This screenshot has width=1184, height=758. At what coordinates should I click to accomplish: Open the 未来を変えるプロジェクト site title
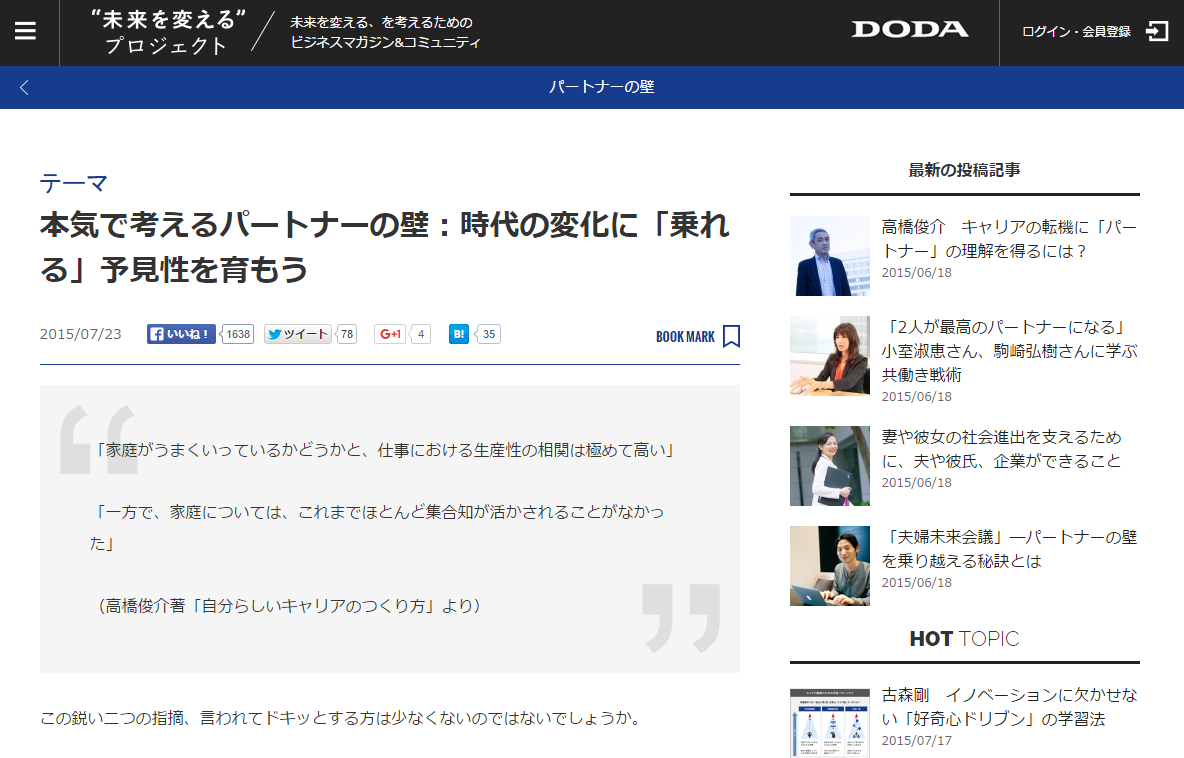(x=167, y=32)
